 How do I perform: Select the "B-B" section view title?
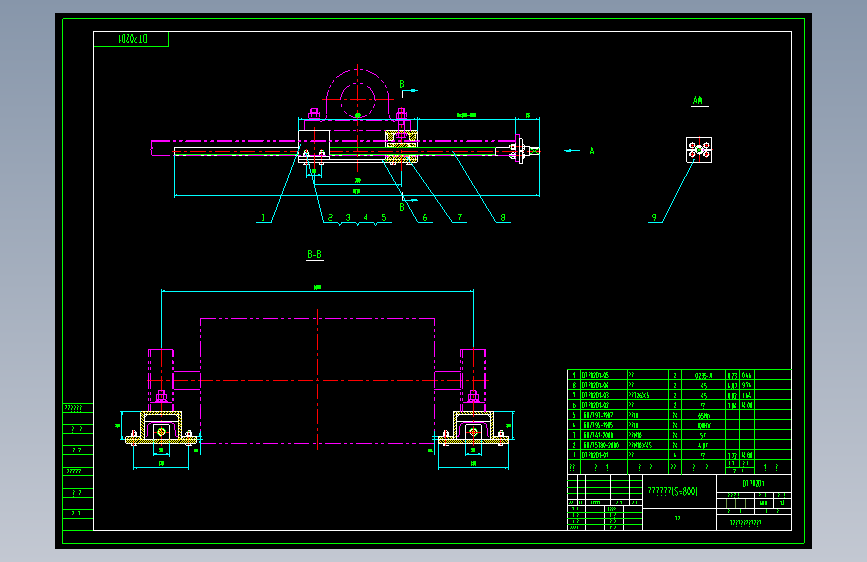315,254
